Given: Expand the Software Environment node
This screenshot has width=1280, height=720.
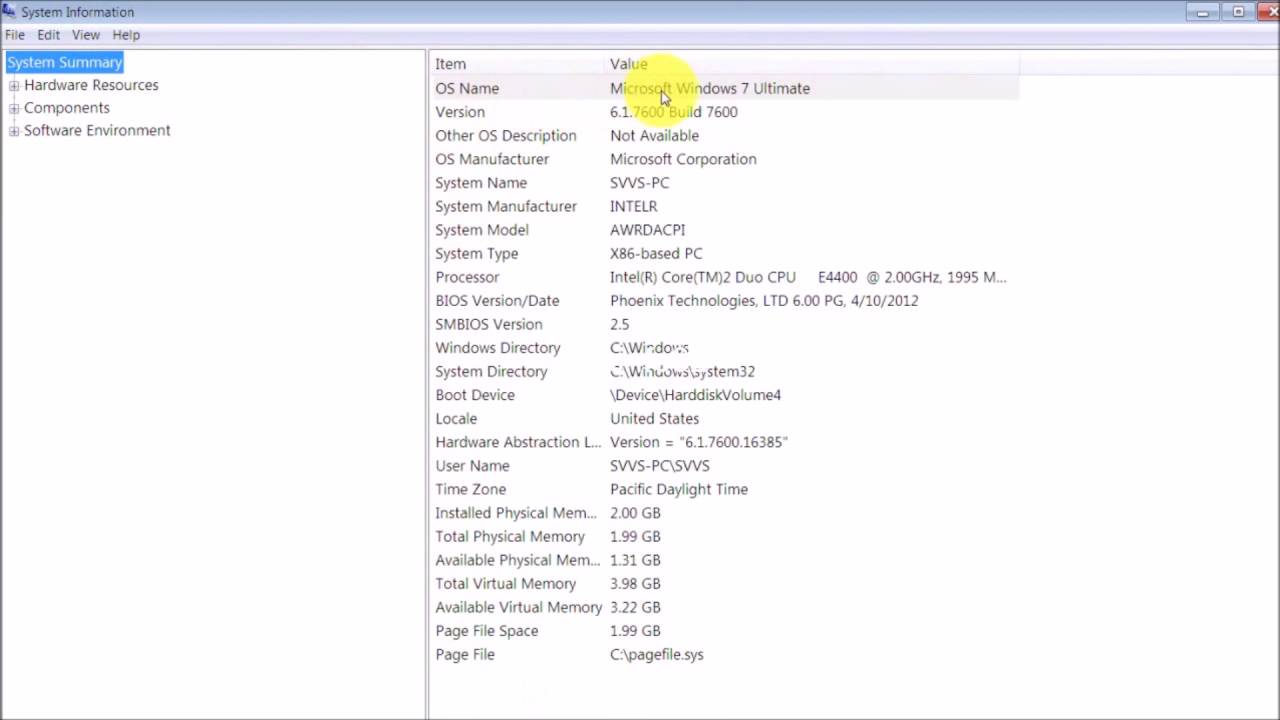Looking at the screenshot, I should click(14, 131).
